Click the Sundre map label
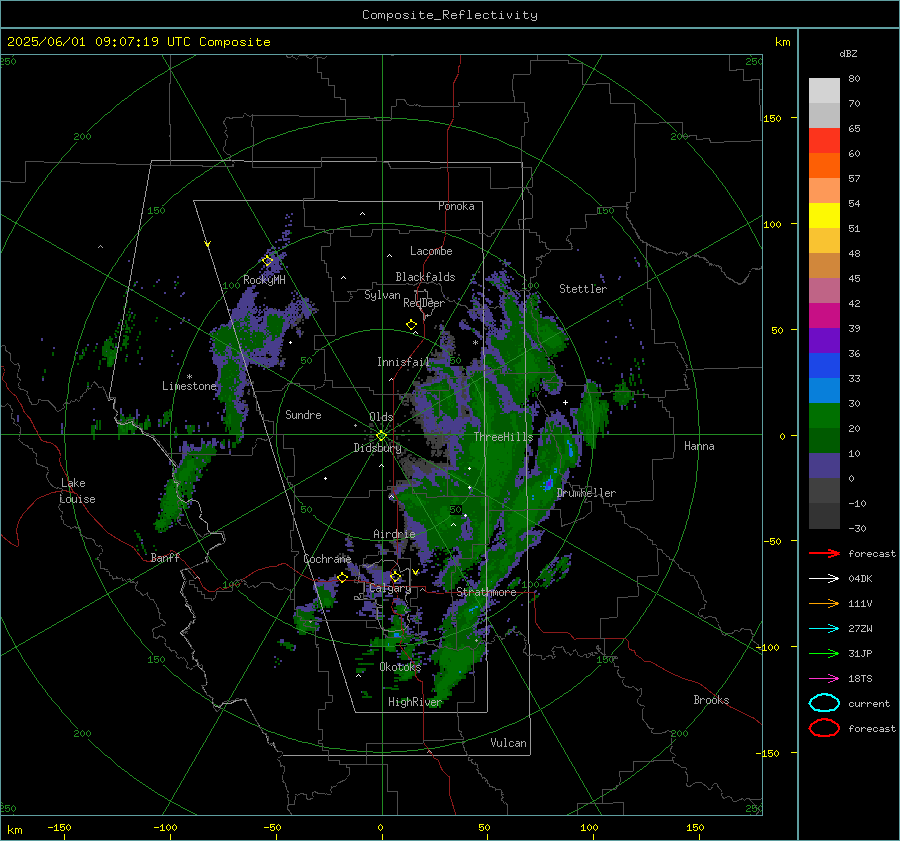The image size is (900, 841). pyautogui.click(x=303, y=414)
